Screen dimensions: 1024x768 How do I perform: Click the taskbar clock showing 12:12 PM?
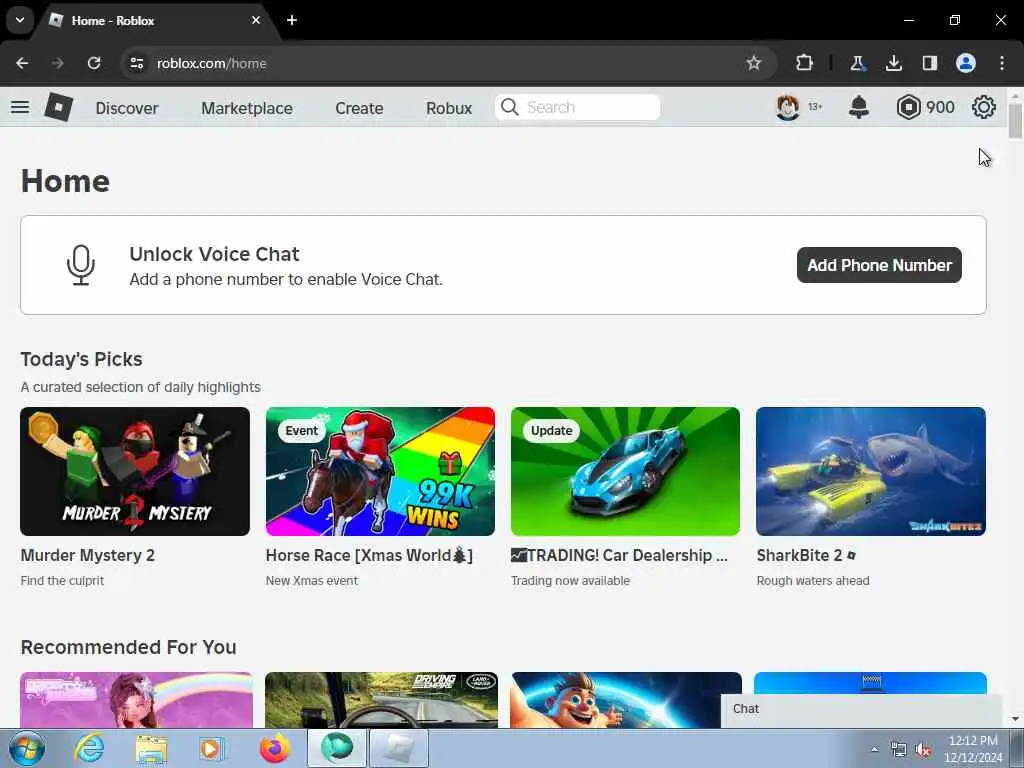[x=973, y=749]
